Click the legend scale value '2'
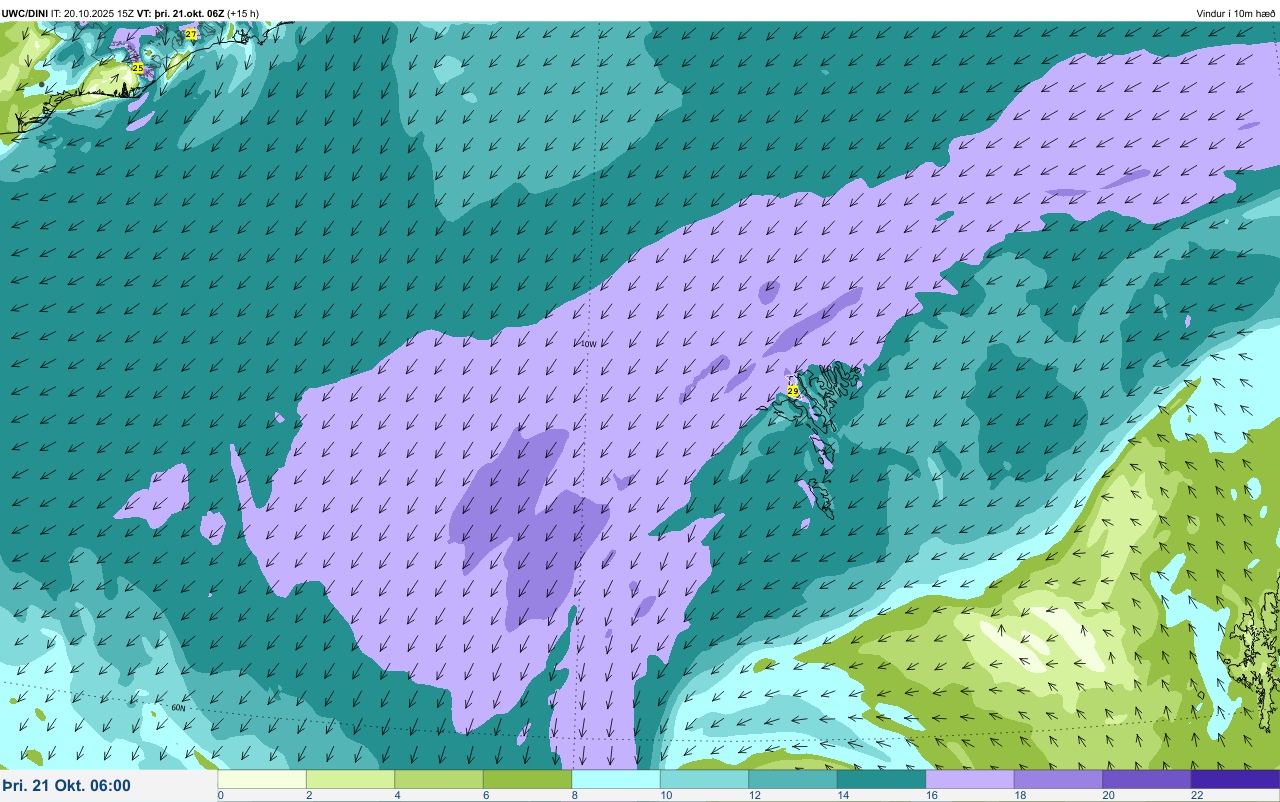The height and width of the screenshot is (802, 1280). pos(308,795)
